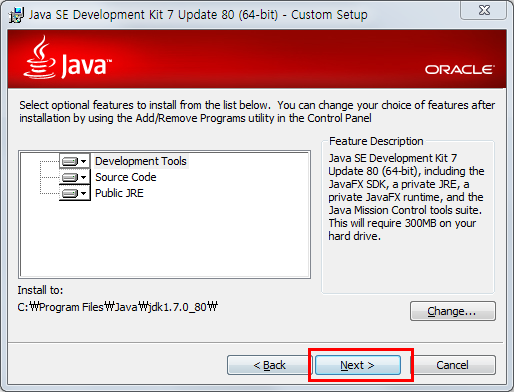Cancel the JDK setup
This screenshot has width=514, height=392.
coord(452,365)
